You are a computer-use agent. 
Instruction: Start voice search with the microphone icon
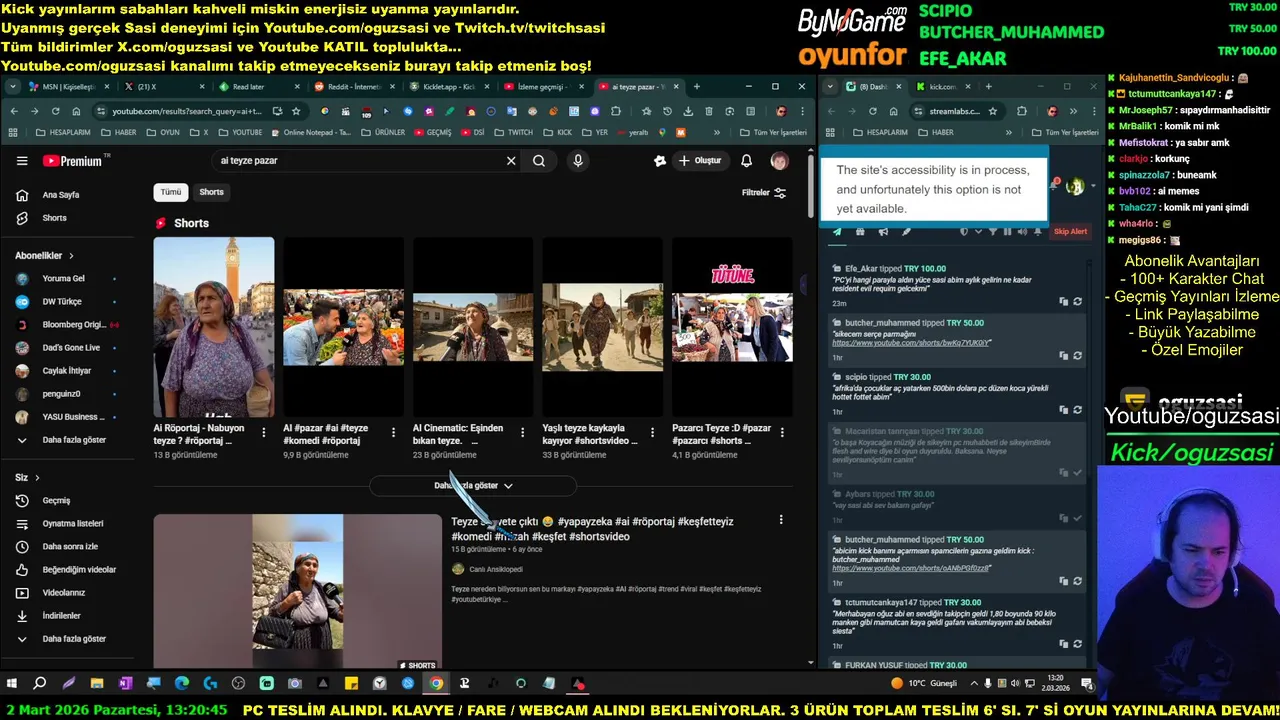tap(578, 161)
